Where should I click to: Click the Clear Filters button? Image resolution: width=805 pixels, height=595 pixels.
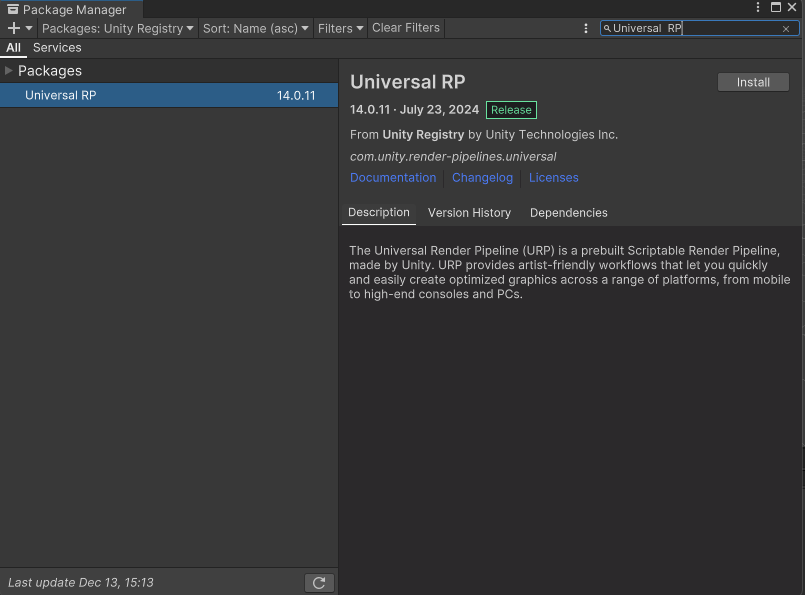pyautogui.click(x=406, y=28)
